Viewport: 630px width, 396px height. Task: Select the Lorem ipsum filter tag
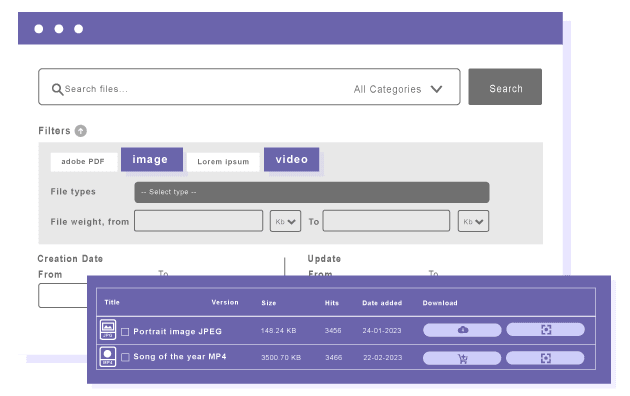click(x=223, y=162)
